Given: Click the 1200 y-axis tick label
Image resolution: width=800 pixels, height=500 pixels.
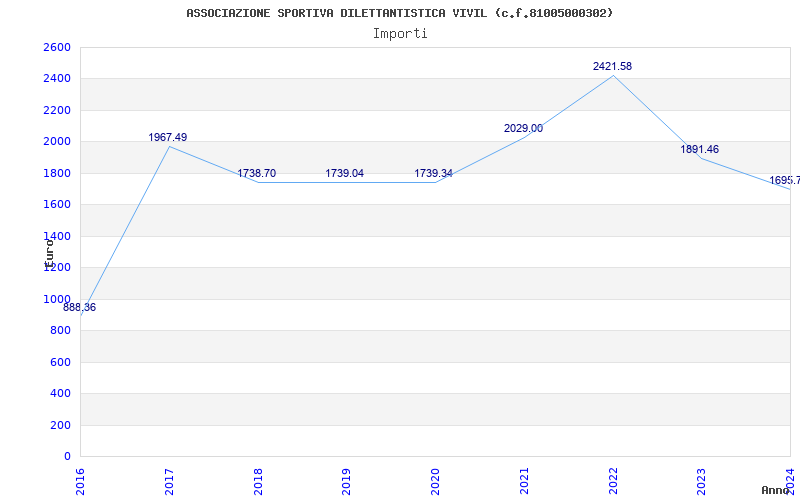Looking at the screenshot, I should pos(57,268).
